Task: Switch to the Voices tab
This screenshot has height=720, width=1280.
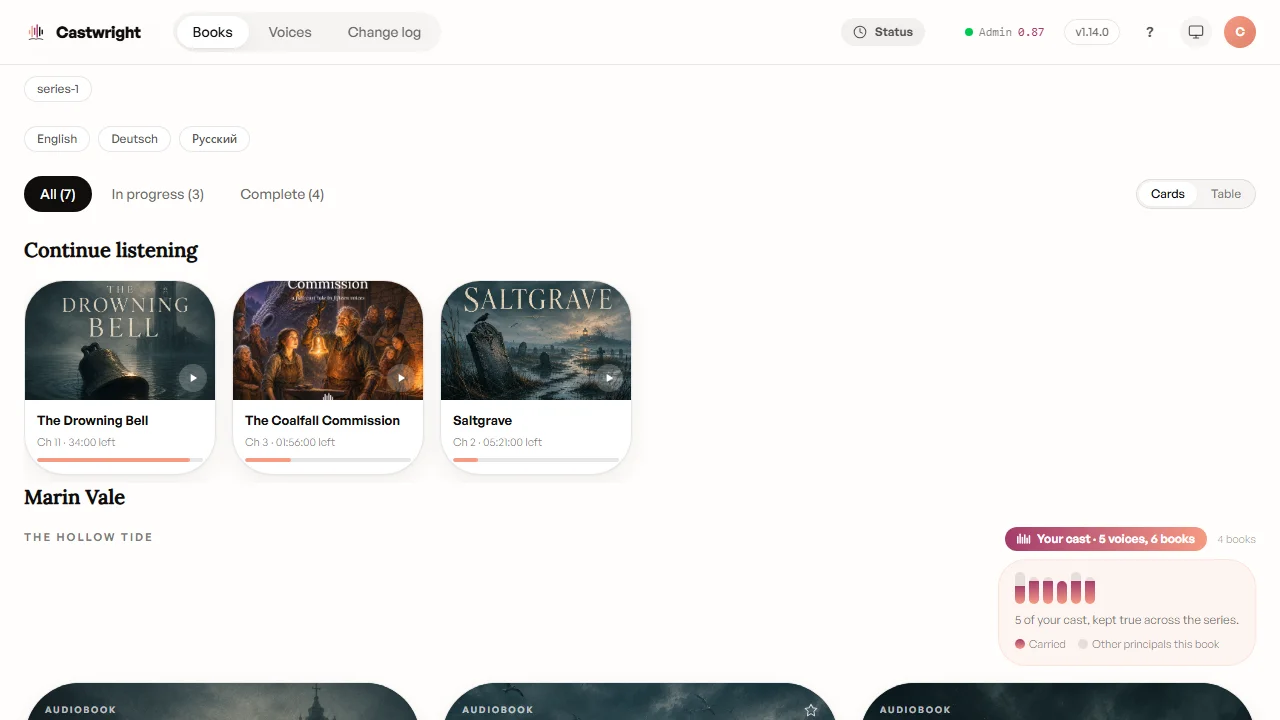Action: pyautogui.click(x=290, y=32)
